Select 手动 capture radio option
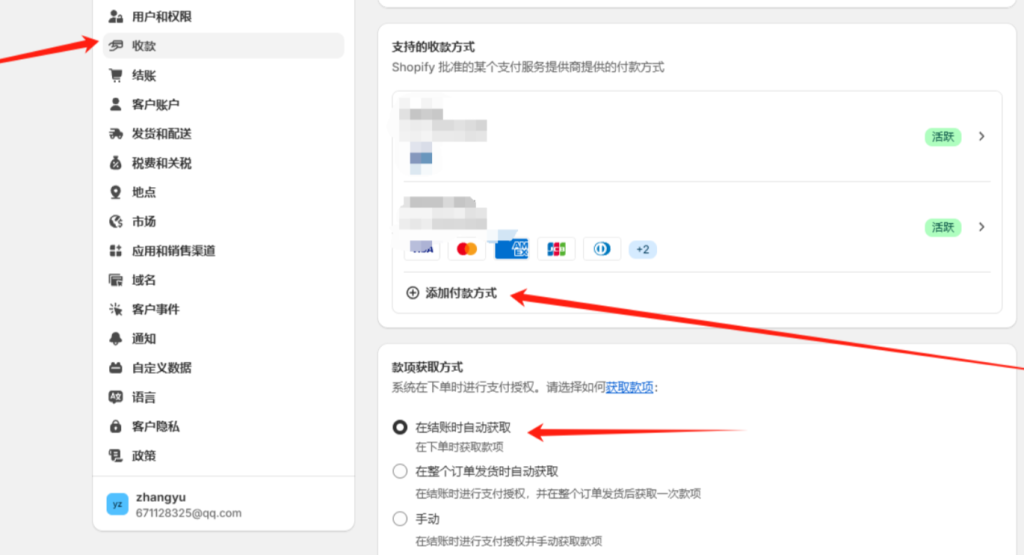The width and height of the screenshot is (1024, 555). (x=400, y=519)
